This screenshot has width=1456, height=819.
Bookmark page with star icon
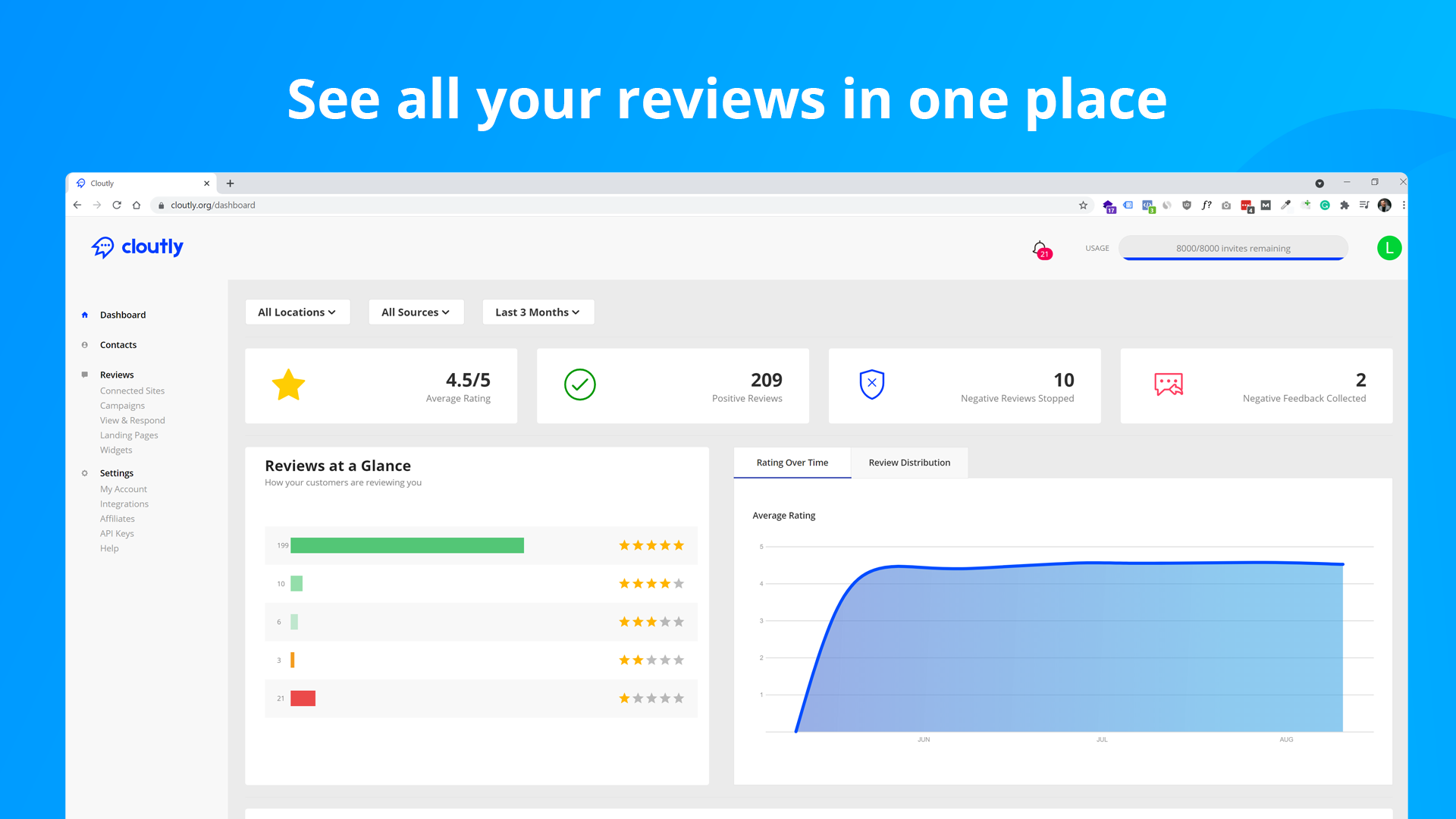point(1083,205)
